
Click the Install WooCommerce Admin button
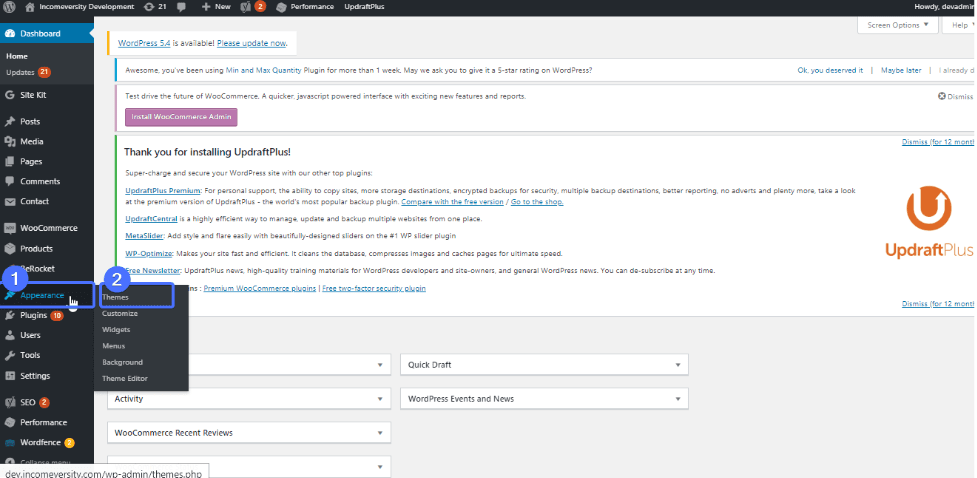coord(181,117)
